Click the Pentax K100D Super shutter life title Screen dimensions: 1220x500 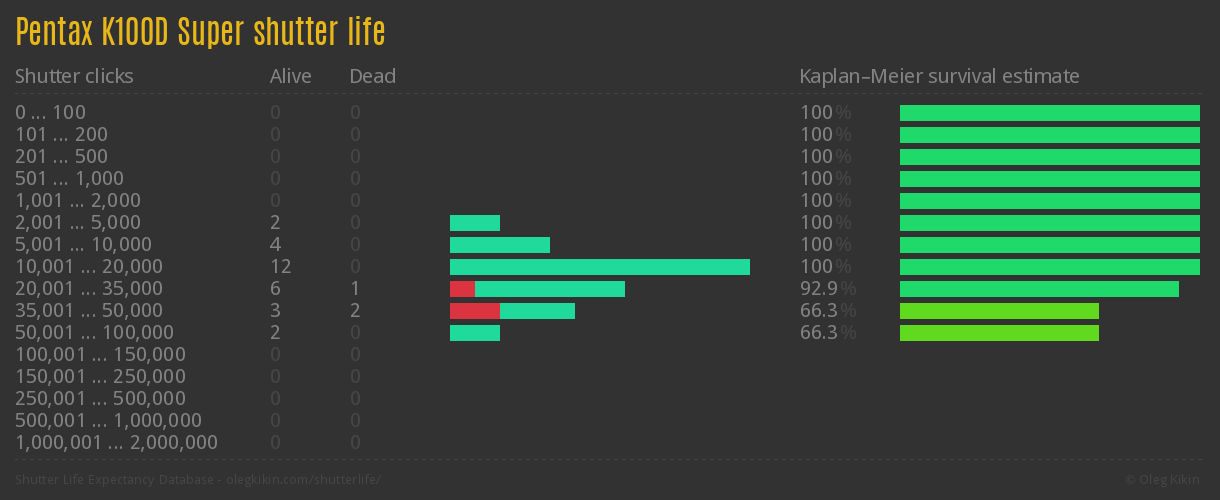click(200, 32)
